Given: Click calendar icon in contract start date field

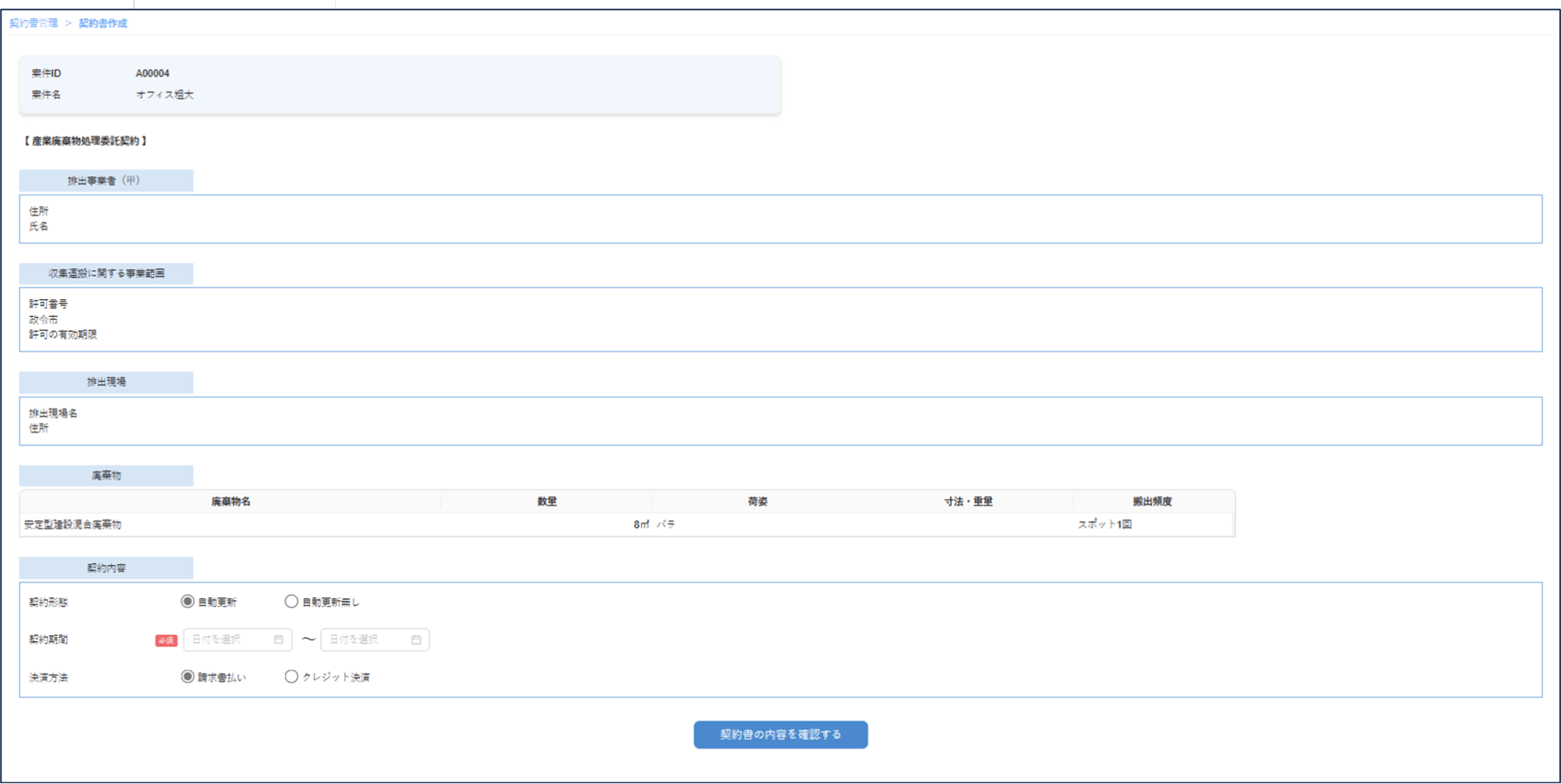Looking at the screenshot, I should coord(279,640).
